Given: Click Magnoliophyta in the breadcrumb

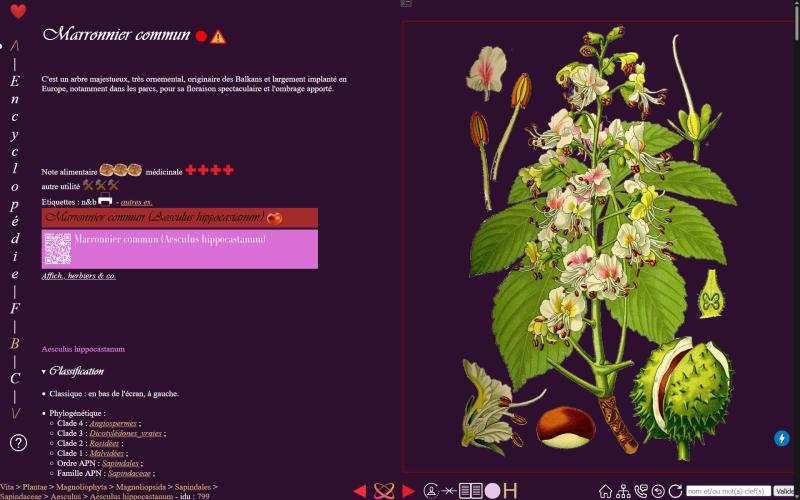Looking at the screenshot, I should pyautogui.click(x=82, y=487).
